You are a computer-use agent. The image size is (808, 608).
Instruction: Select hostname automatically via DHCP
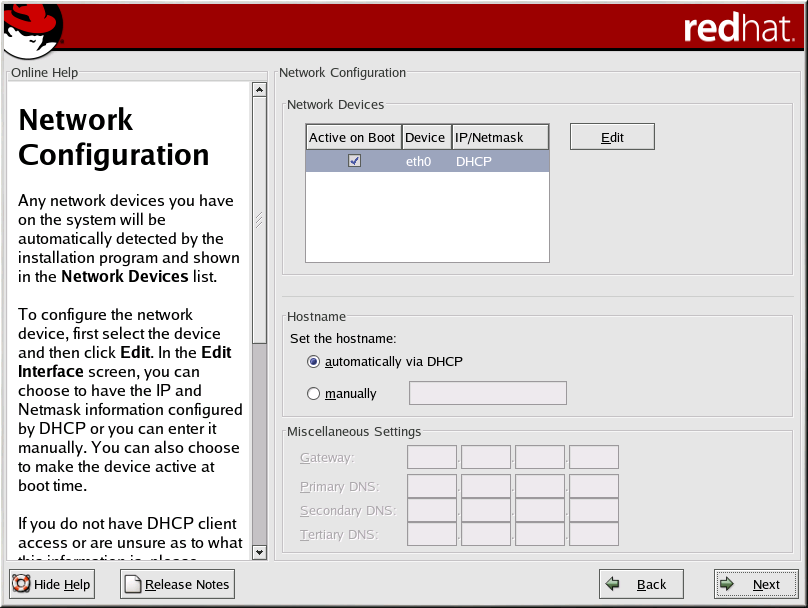314,361
